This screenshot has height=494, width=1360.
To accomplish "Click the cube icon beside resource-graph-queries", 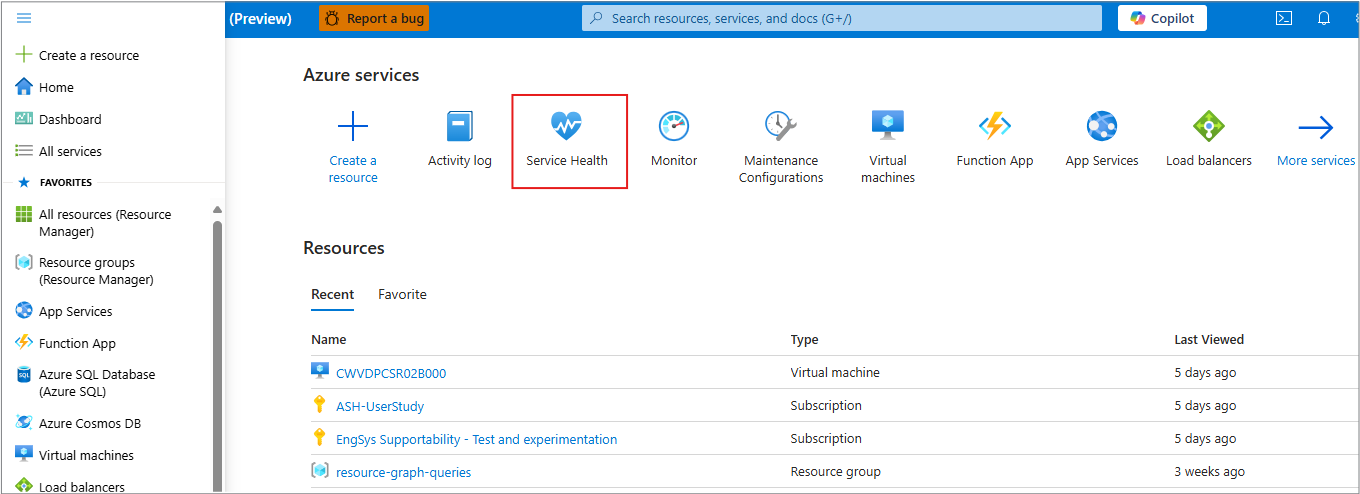I will 320,470.
